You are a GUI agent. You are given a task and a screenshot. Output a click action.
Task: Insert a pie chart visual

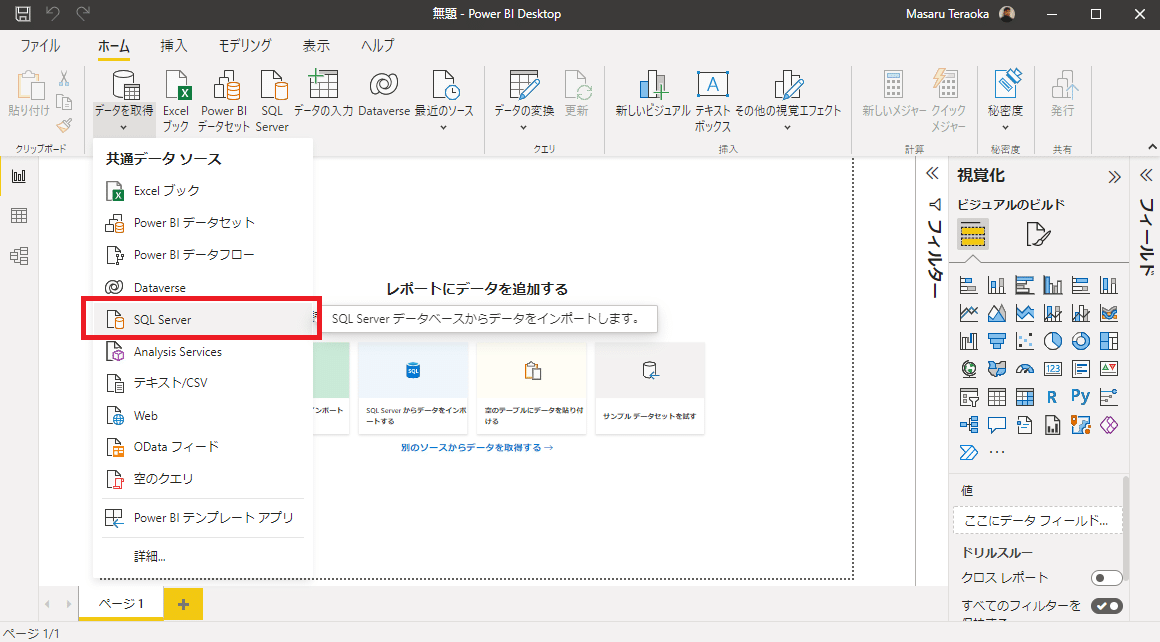click(1053, 341)
